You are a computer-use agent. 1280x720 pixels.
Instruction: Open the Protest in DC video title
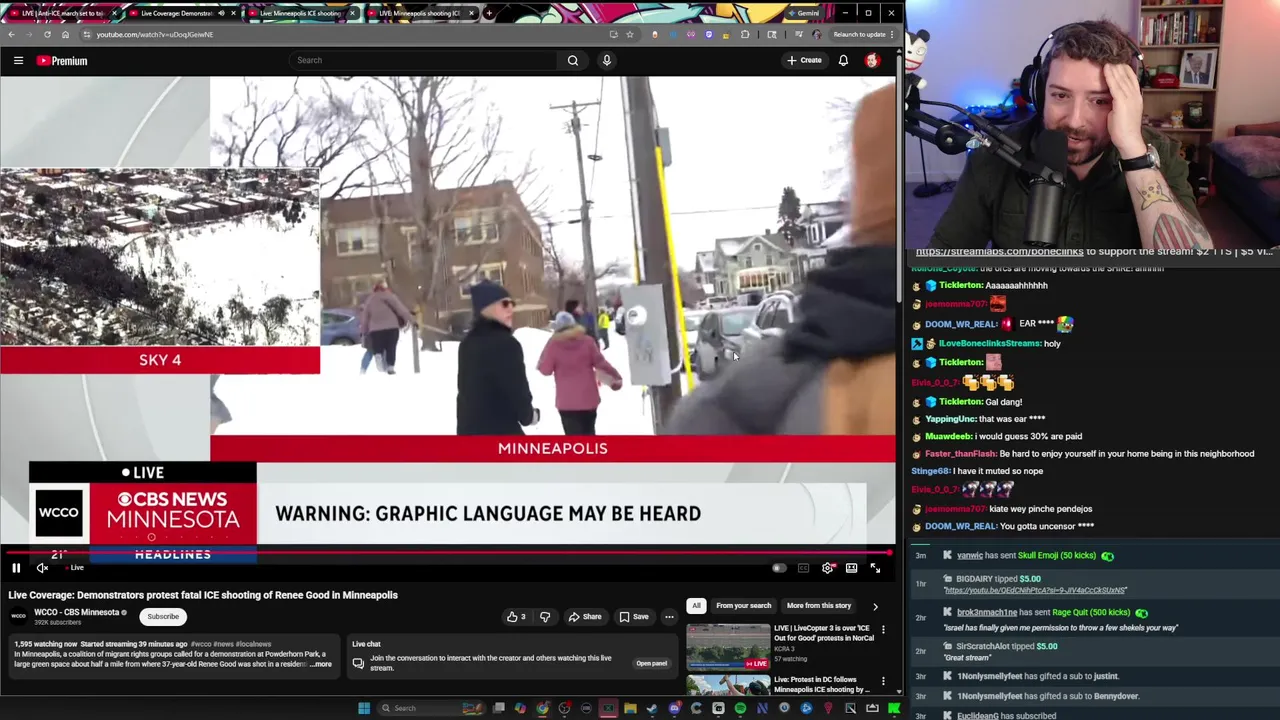pyautogui.click(x=821, y=685)
